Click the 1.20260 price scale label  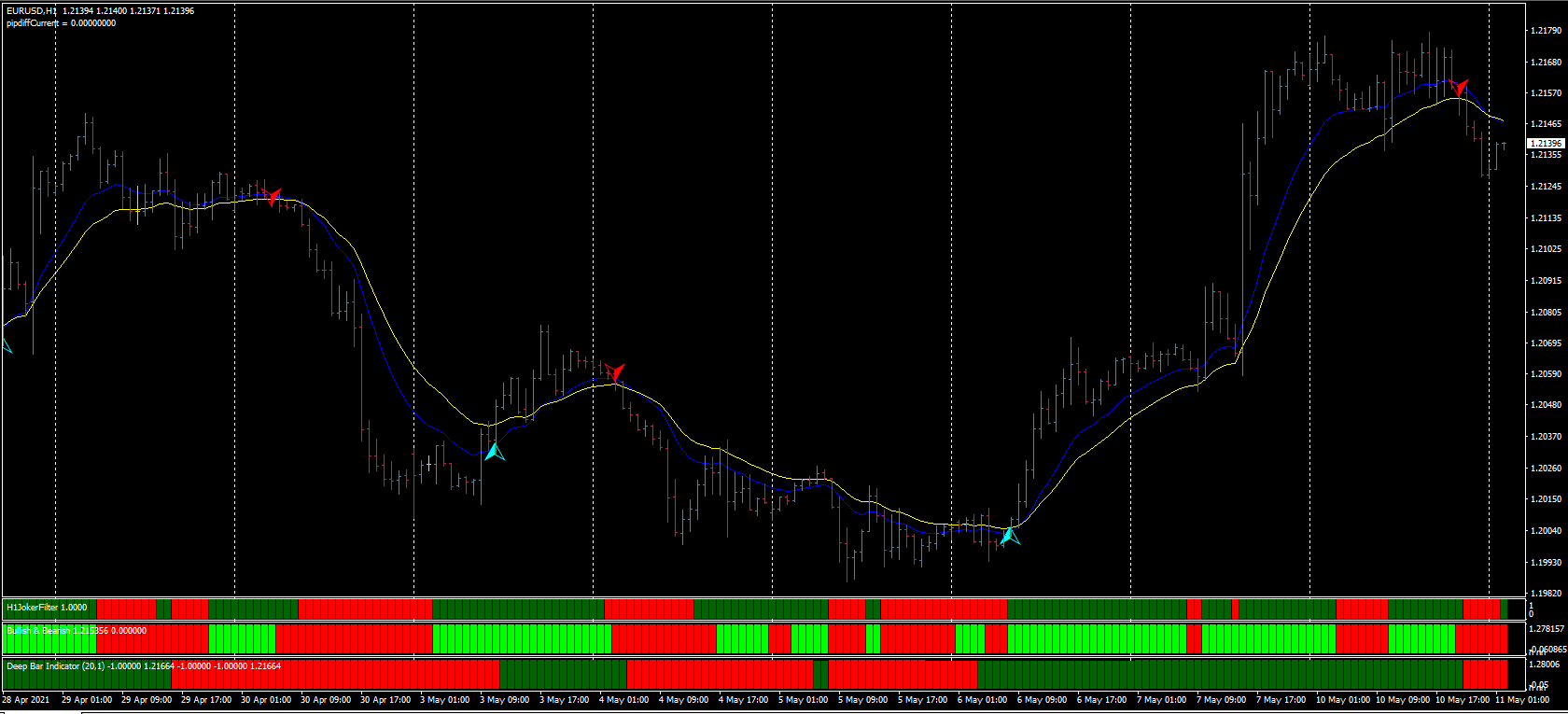[x=1547, y=469]
